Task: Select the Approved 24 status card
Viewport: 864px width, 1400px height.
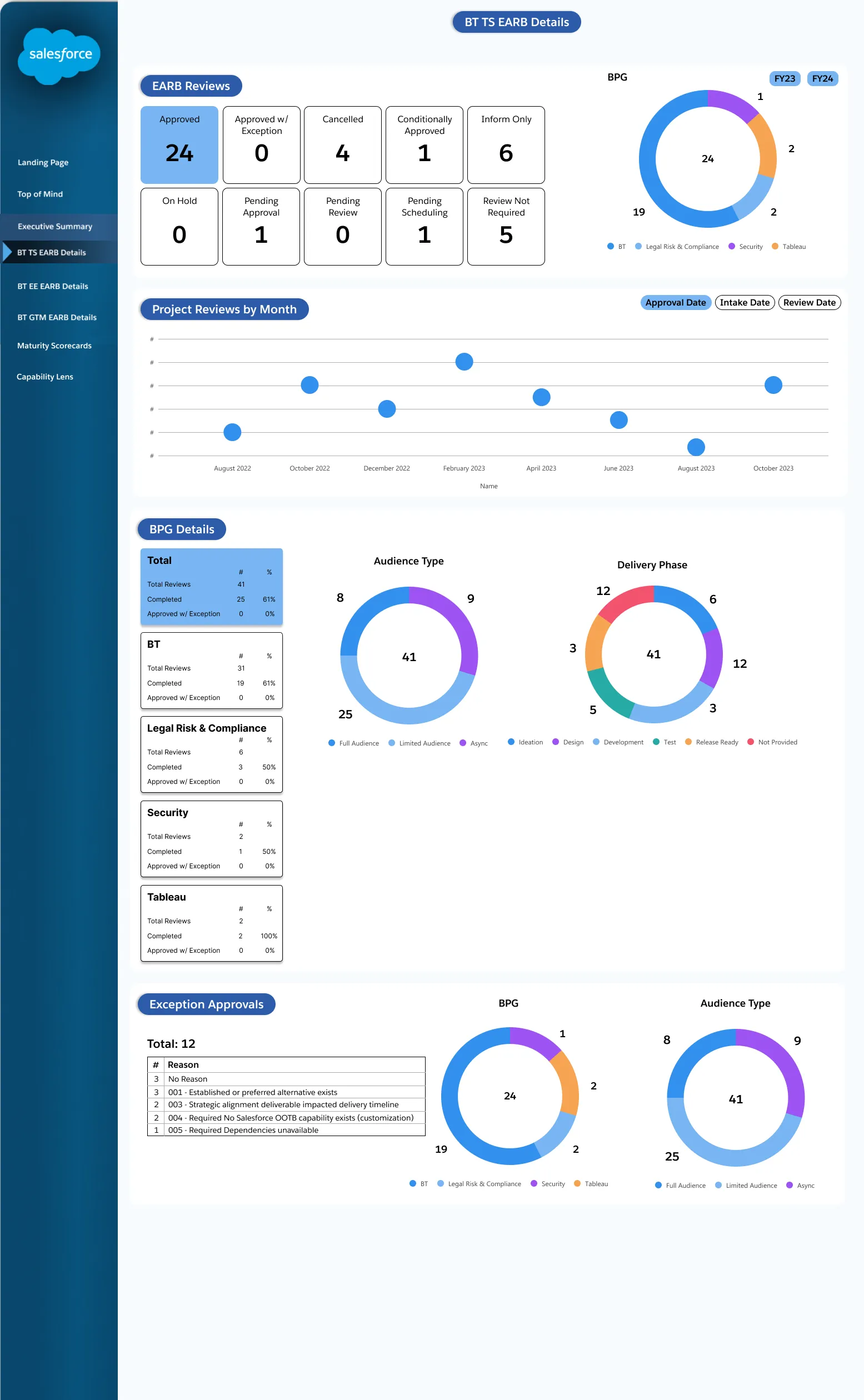Action: pyautogui.click(x=179, y=144)
